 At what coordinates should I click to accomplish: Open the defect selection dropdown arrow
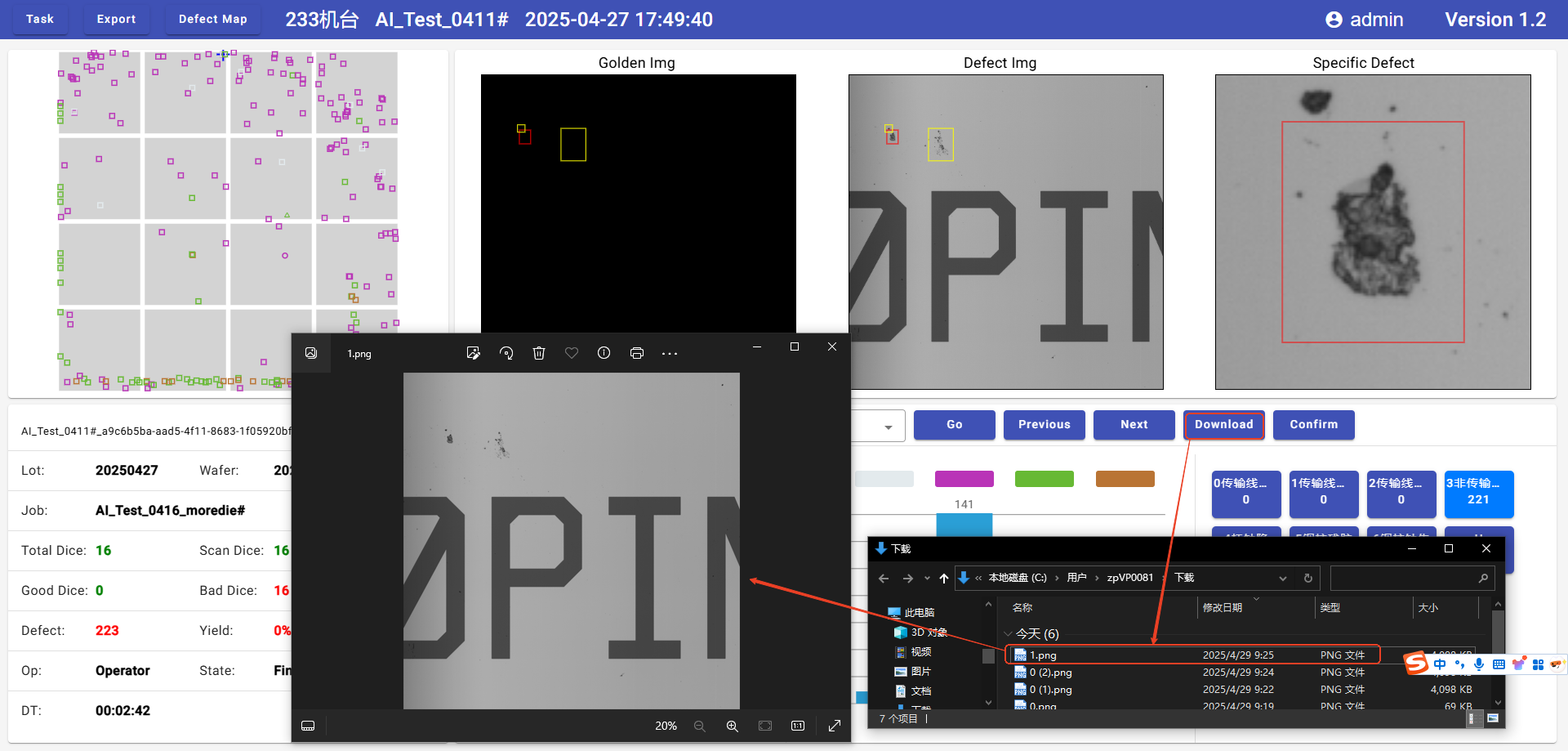pos(889,427)
